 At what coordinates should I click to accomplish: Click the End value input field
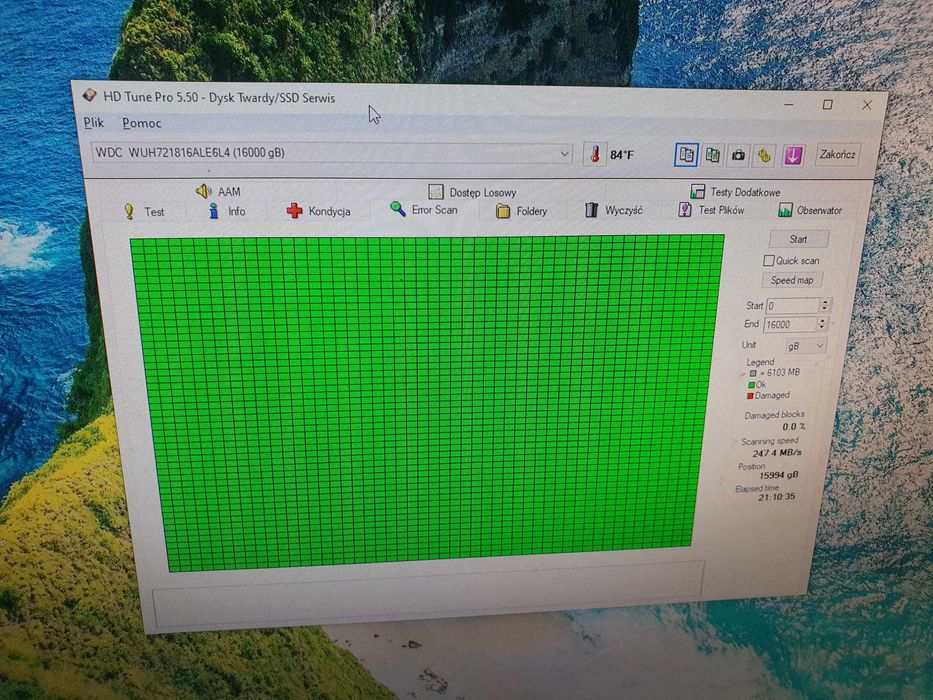790,324
